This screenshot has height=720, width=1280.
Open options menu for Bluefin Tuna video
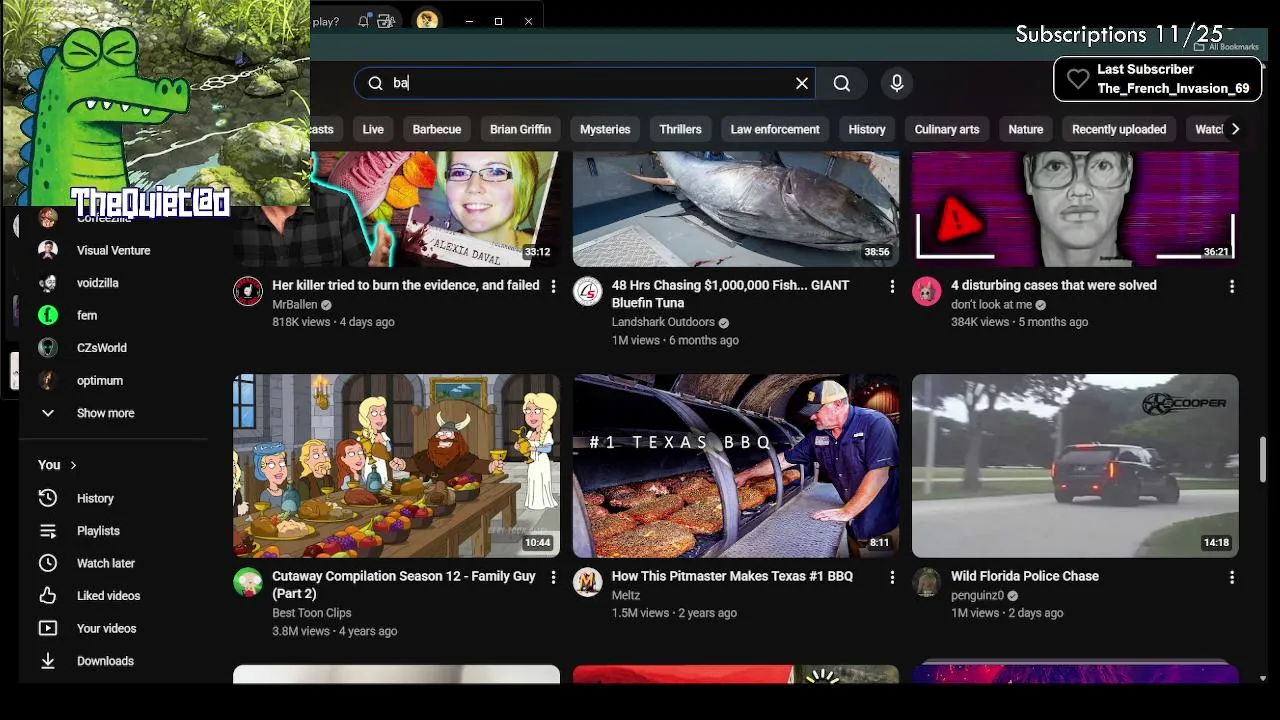[x=892, y=286]
